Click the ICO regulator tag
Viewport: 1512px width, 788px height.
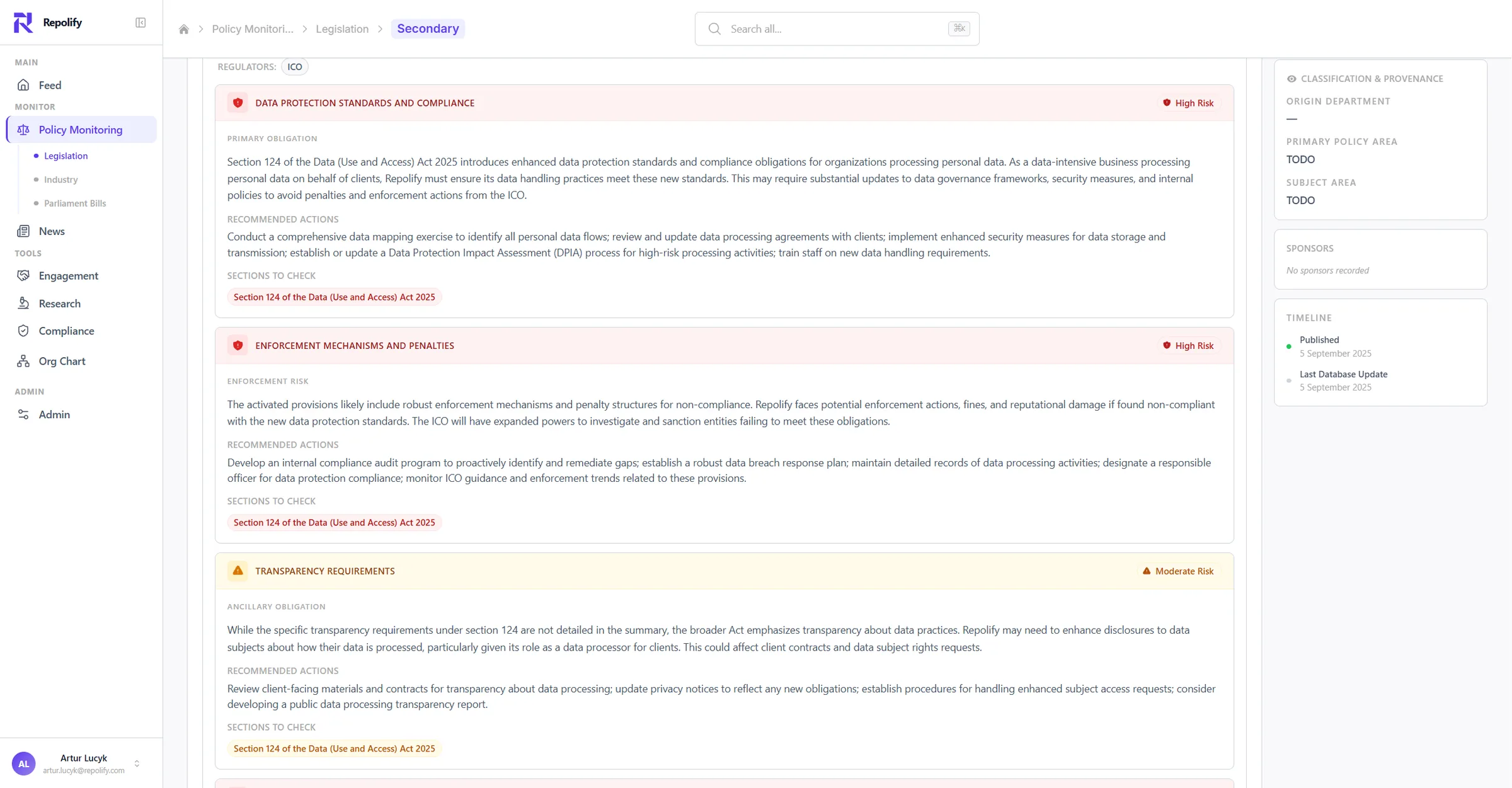pyautogui.click(x=295, y=67)
